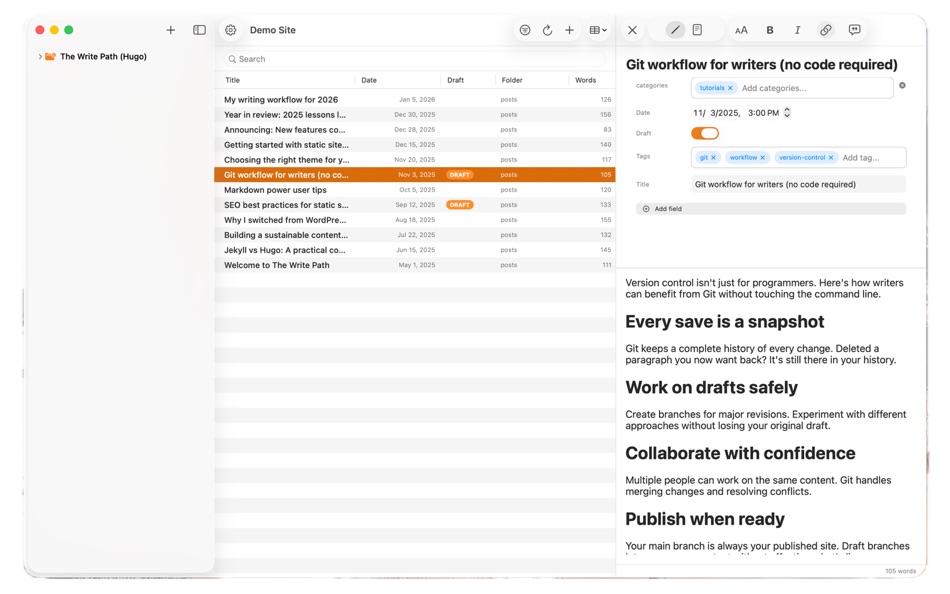This screenshot has width=950, height=594.
Task: Add a new site with sidebar plus
Action: point(170,30)
